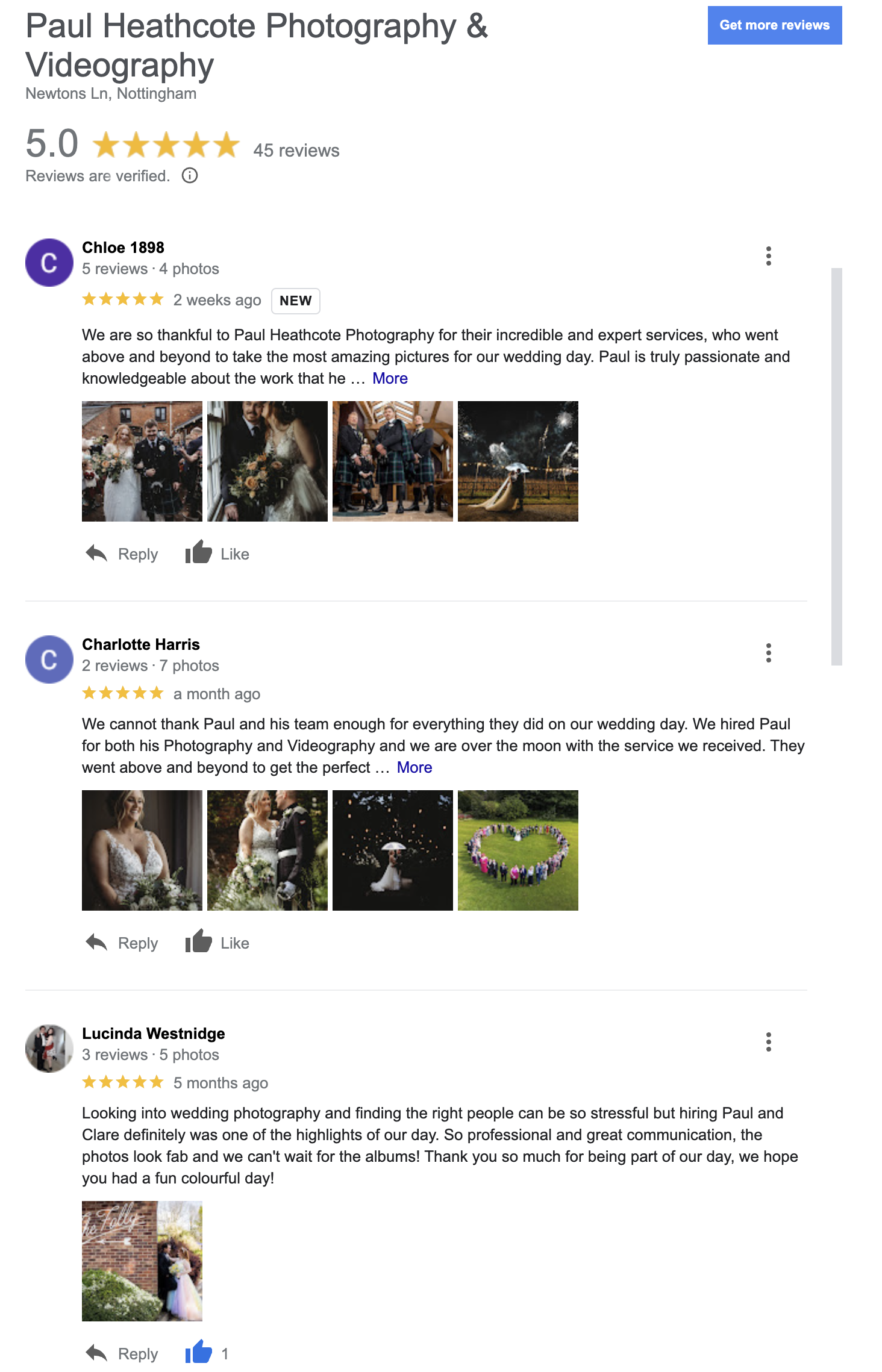
Task: Open the kilts groomsmen photo thumbnail
Action: [393, 461]
